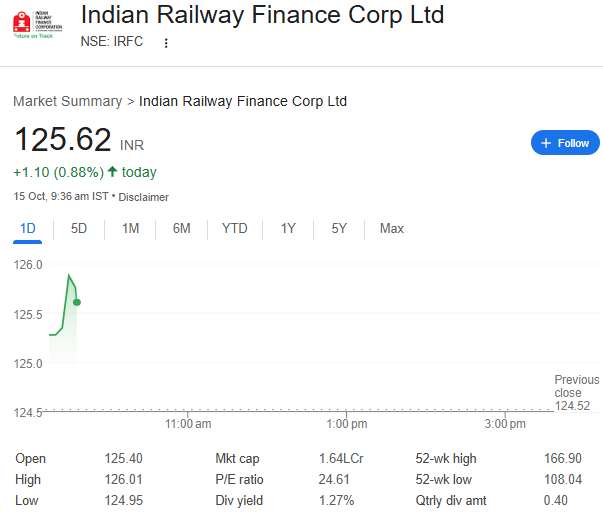The image size is (603, 512).
Task: Click the Indian Railway Finance Corp Ltd title
Action: coord(262,16)
